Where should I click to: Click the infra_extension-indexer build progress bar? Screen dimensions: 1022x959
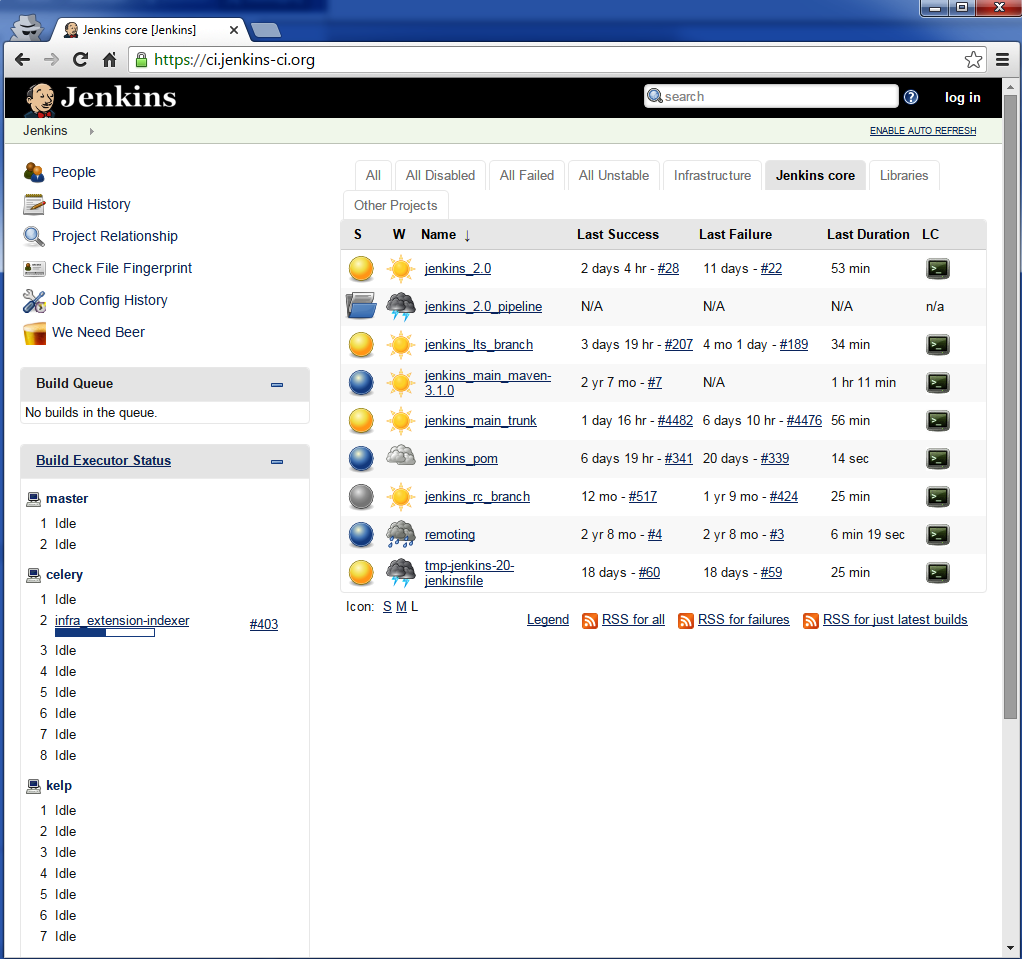click(x=104, y=633)
